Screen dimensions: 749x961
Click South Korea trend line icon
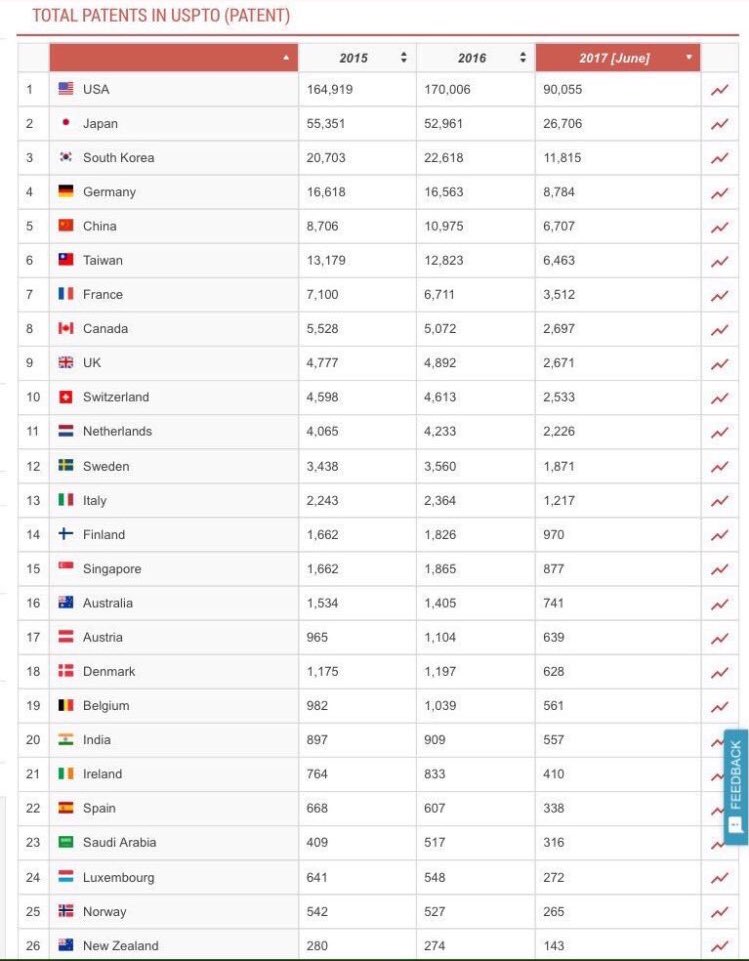tap(719, 158)
